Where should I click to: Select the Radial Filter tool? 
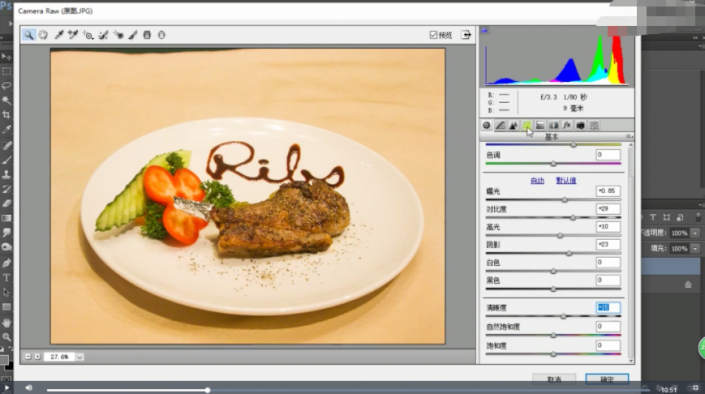pos(161,35)
